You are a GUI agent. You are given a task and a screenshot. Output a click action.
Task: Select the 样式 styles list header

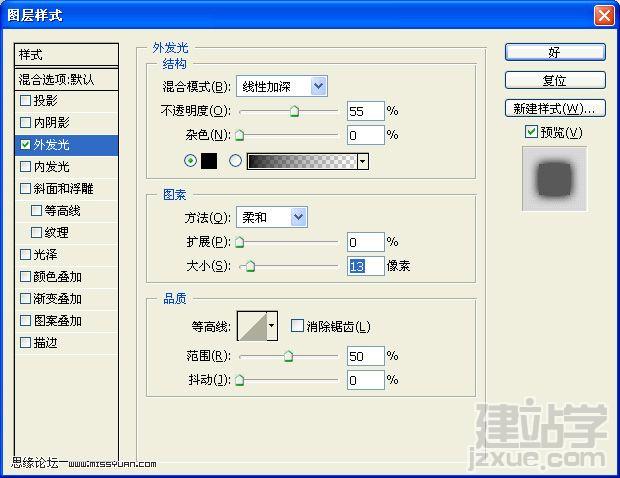(x=66, y=55)
